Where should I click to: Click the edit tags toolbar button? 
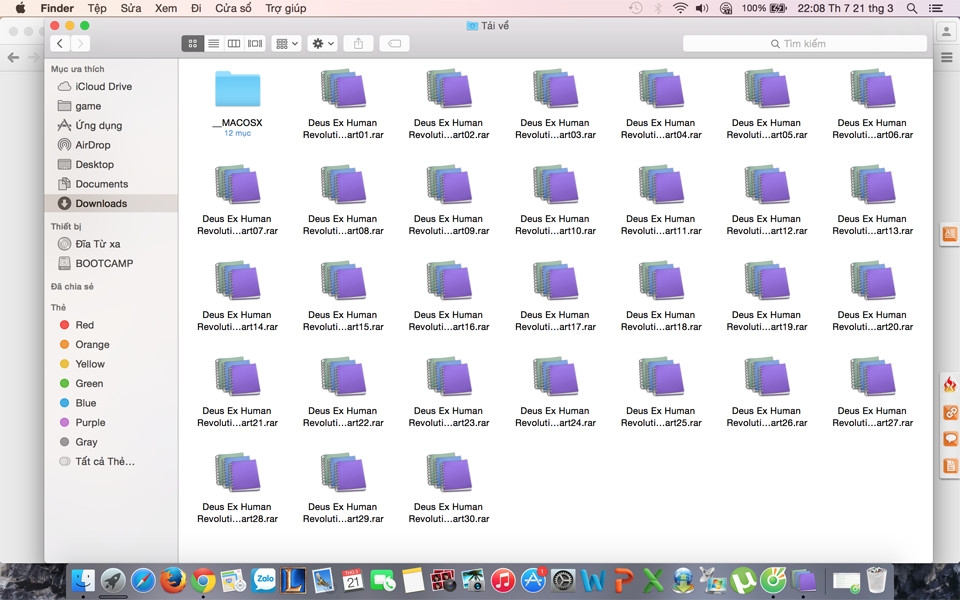[x=394, y=43]
